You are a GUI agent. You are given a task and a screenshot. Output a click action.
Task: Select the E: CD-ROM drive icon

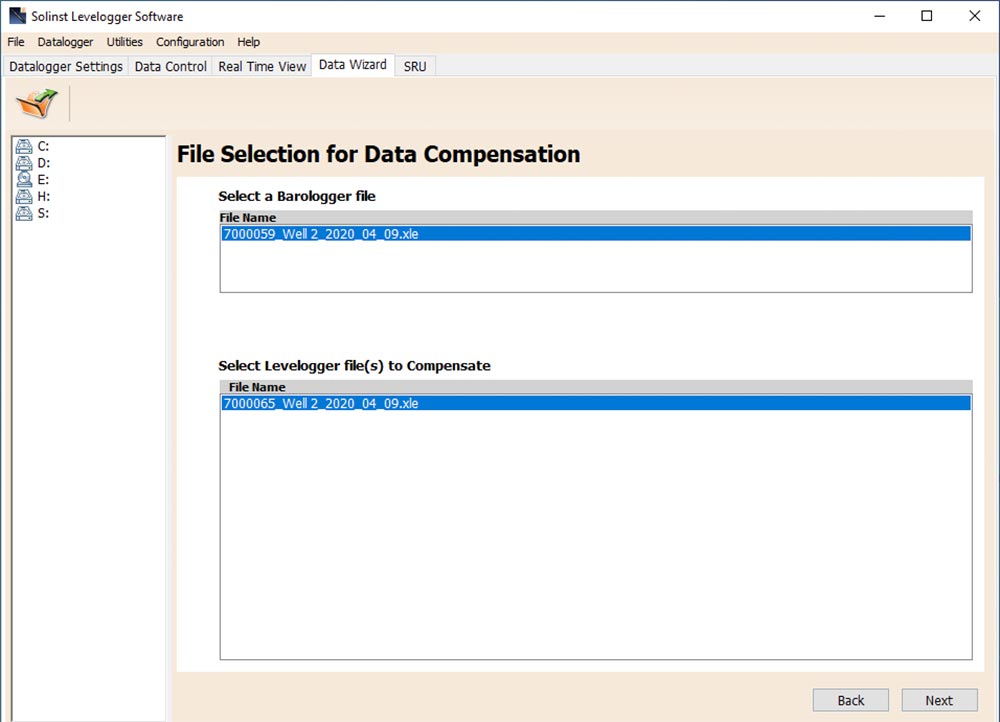point(41,179)
